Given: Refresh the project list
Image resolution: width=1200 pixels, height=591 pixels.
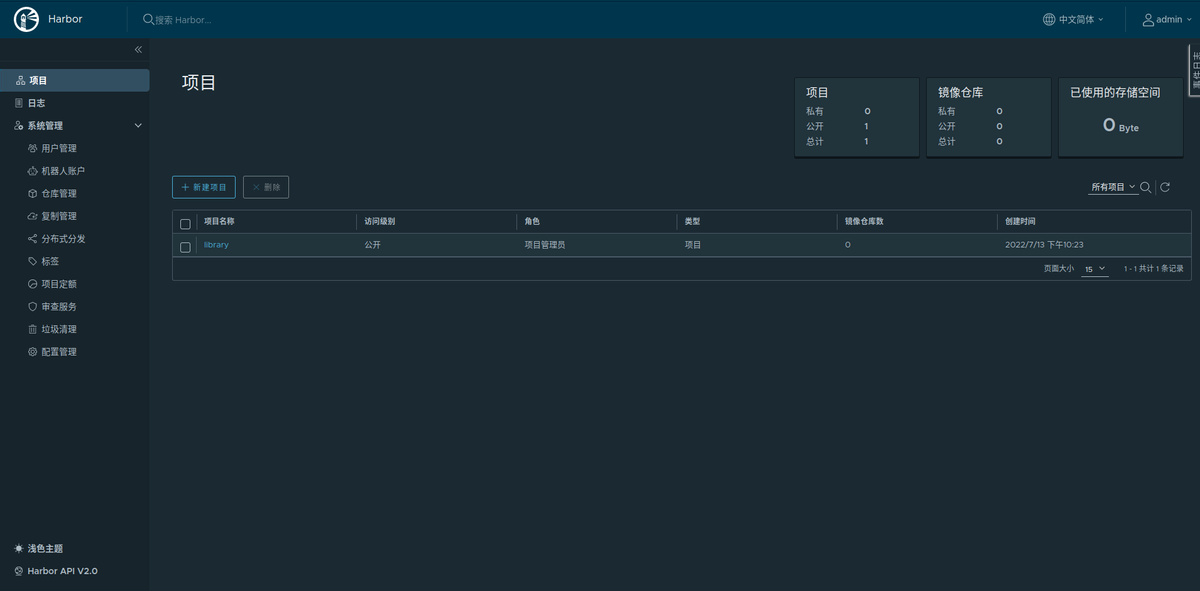Looking at the screenshot, I should click(x=1165, y=187).
